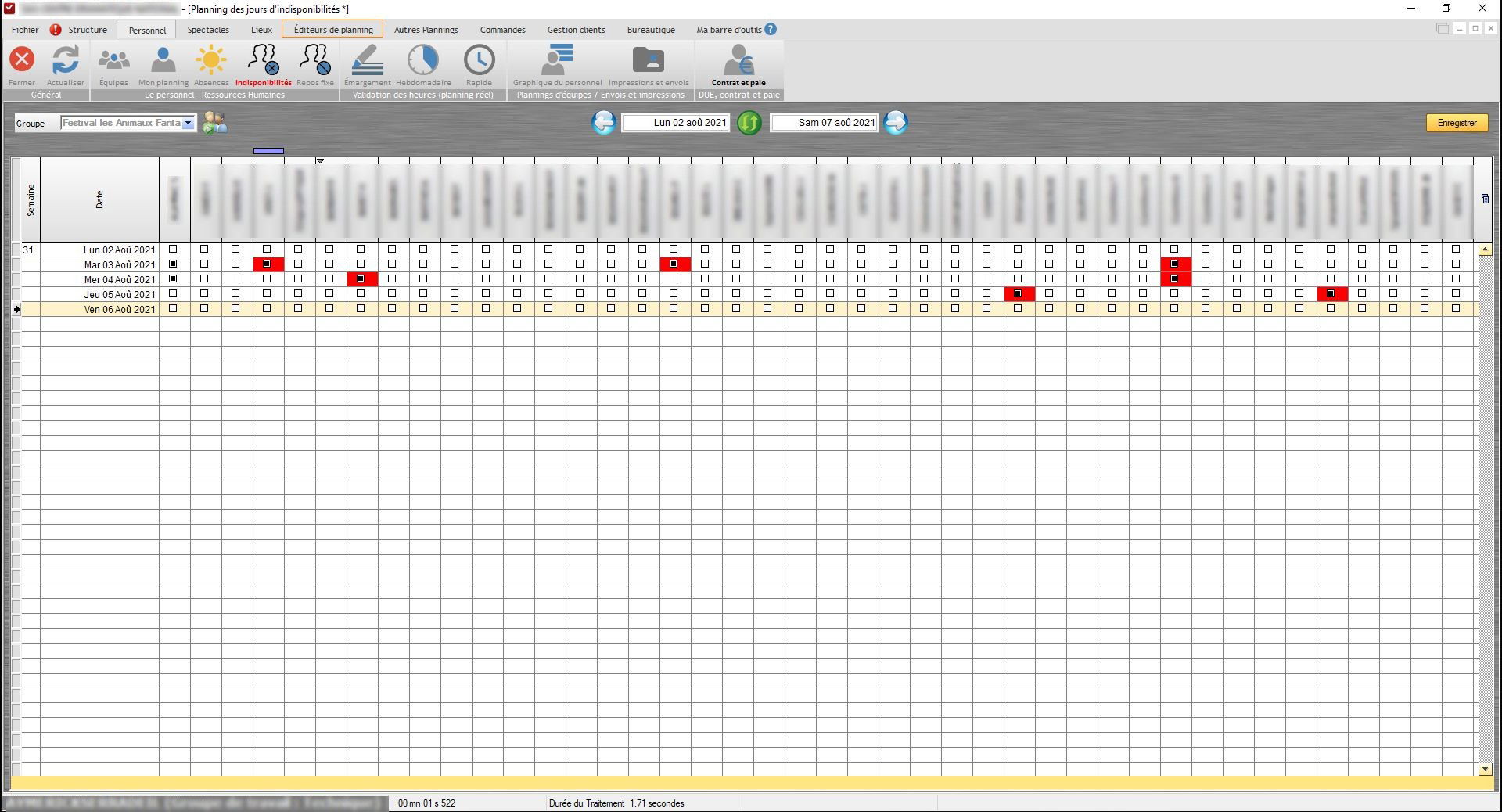
Task: Go to next week with right arrow
Action: pos(896,122)
